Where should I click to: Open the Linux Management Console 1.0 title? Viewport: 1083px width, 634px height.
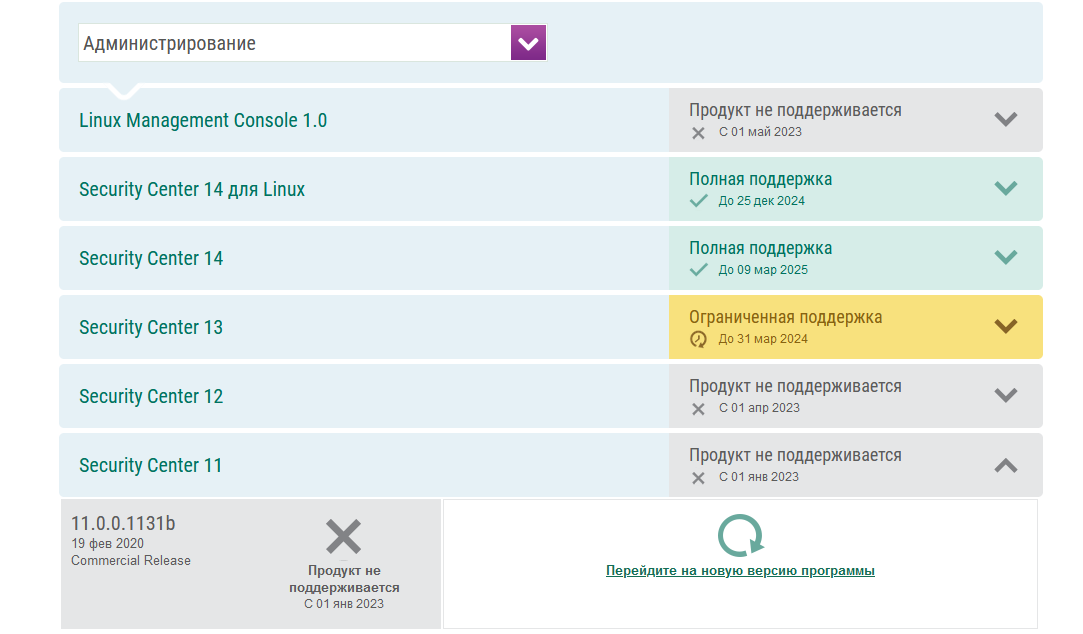[203, 120]
